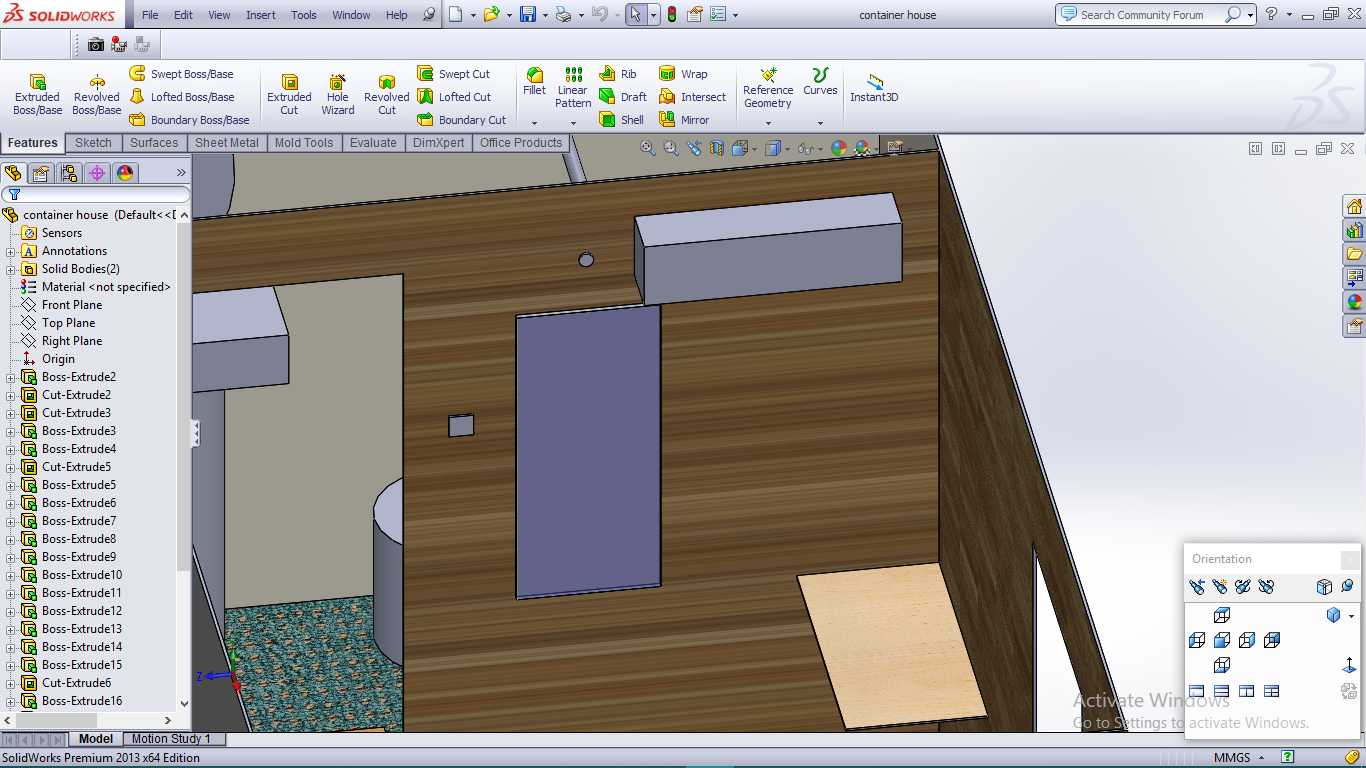Open the Insert menu
This screenshot has width=1366, height=768.
pyautogui.click(x=261, y=15)
